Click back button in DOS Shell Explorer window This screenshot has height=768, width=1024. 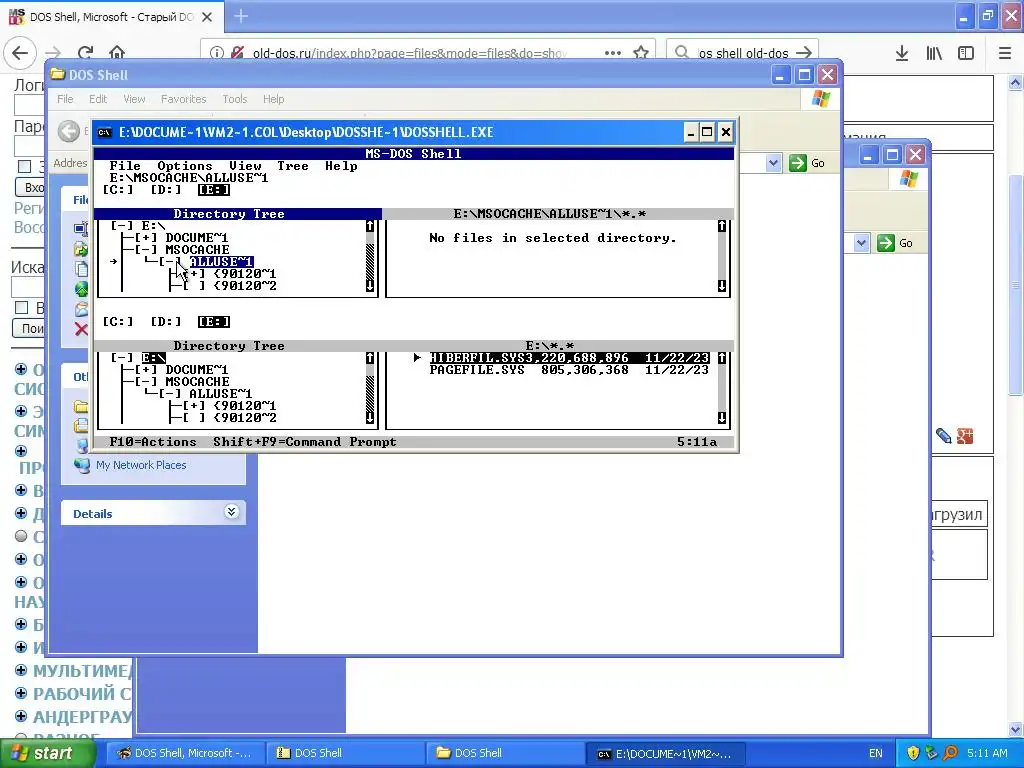[x=69, y=131]
